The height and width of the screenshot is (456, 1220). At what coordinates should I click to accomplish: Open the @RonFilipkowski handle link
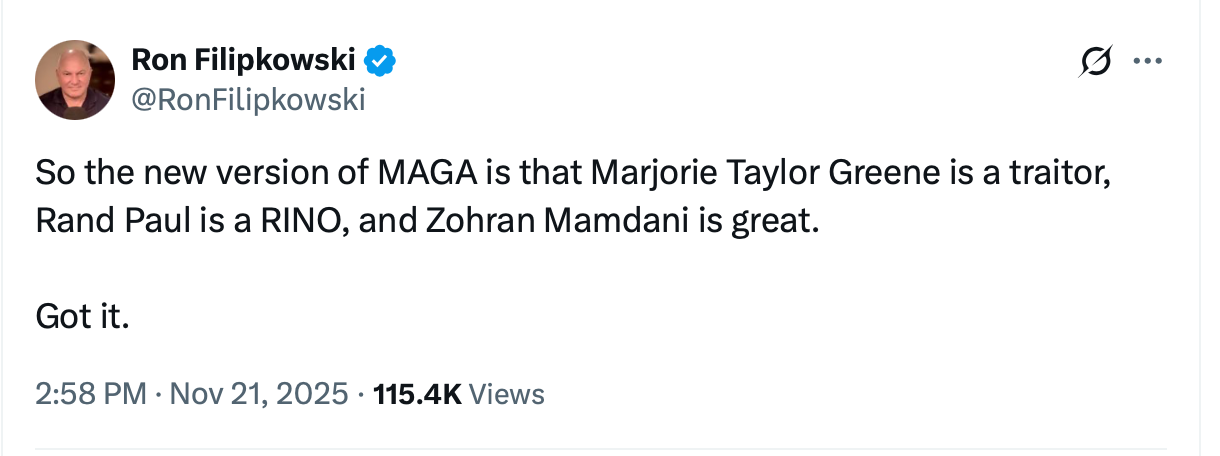248,99
